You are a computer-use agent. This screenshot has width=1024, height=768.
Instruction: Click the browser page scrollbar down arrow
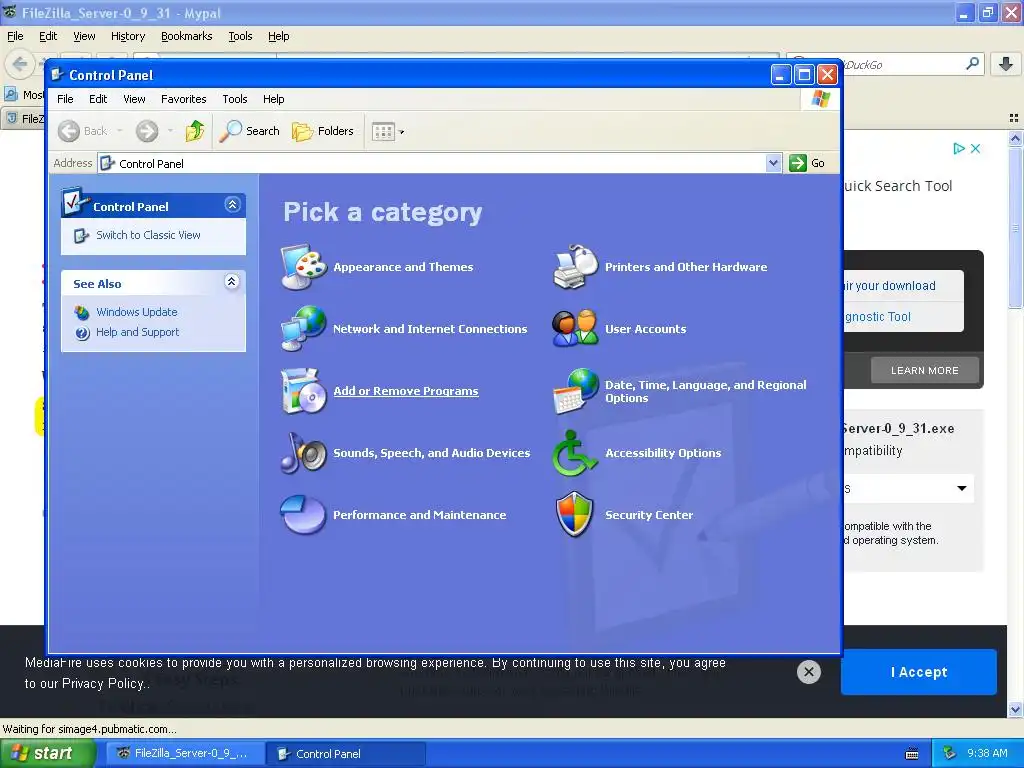pyautogui.click(x=1015, y=709)
